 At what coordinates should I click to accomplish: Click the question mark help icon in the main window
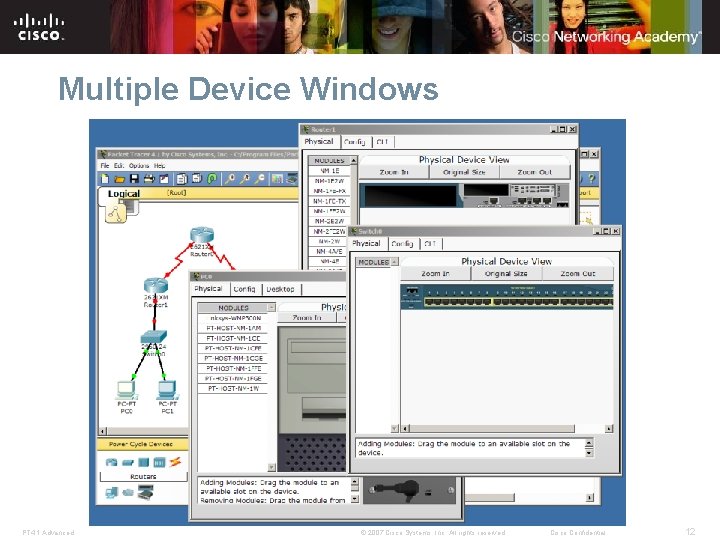591,179
